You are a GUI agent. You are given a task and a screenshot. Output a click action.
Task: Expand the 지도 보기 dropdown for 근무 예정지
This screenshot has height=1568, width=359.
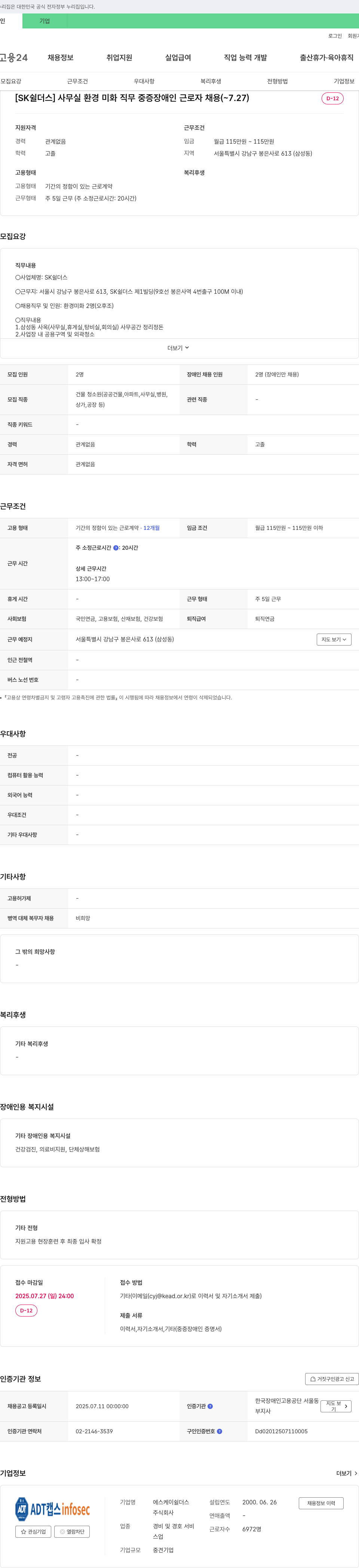pyautogui.click(x=334, y=640)
